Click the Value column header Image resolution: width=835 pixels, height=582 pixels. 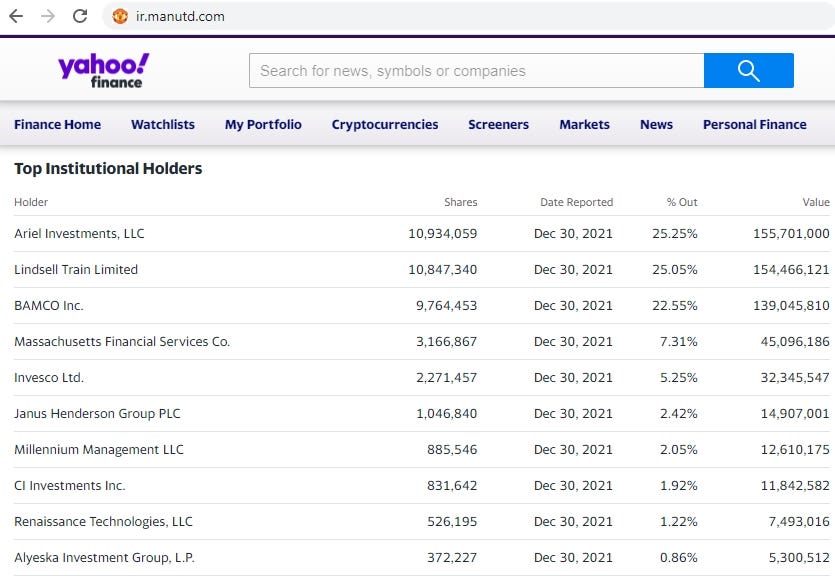coord(816,202)
